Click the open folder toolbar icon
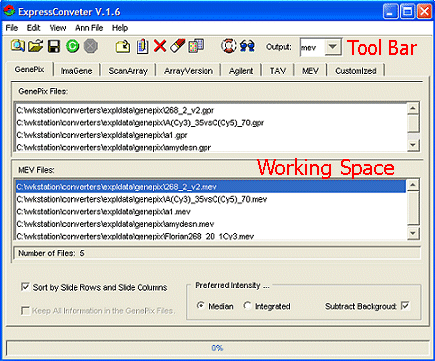Image resolution: width=435 pixels, height=361 pixels. coord(35,46)
